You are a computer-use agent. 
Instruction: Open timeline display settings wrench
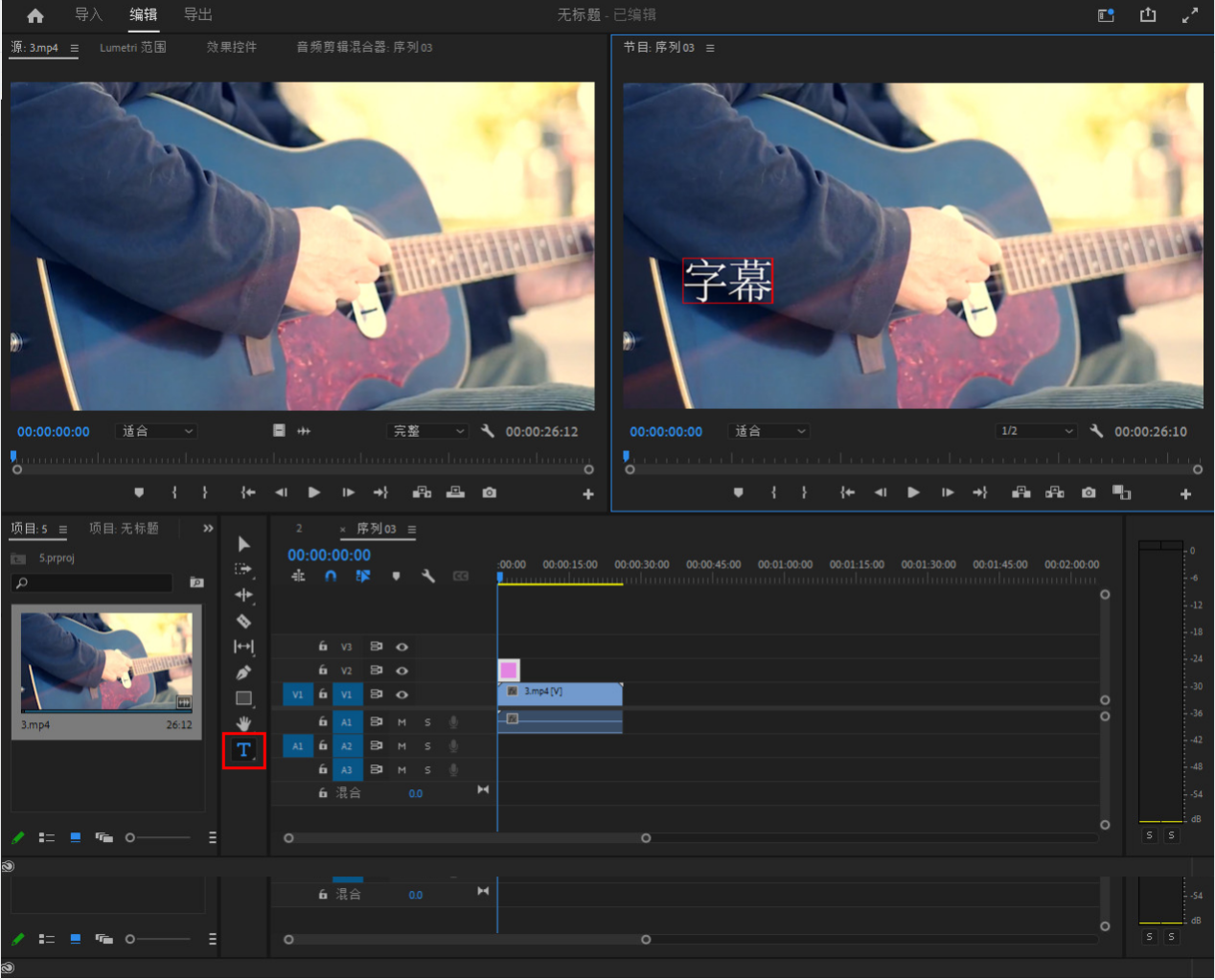coord(428,576)
